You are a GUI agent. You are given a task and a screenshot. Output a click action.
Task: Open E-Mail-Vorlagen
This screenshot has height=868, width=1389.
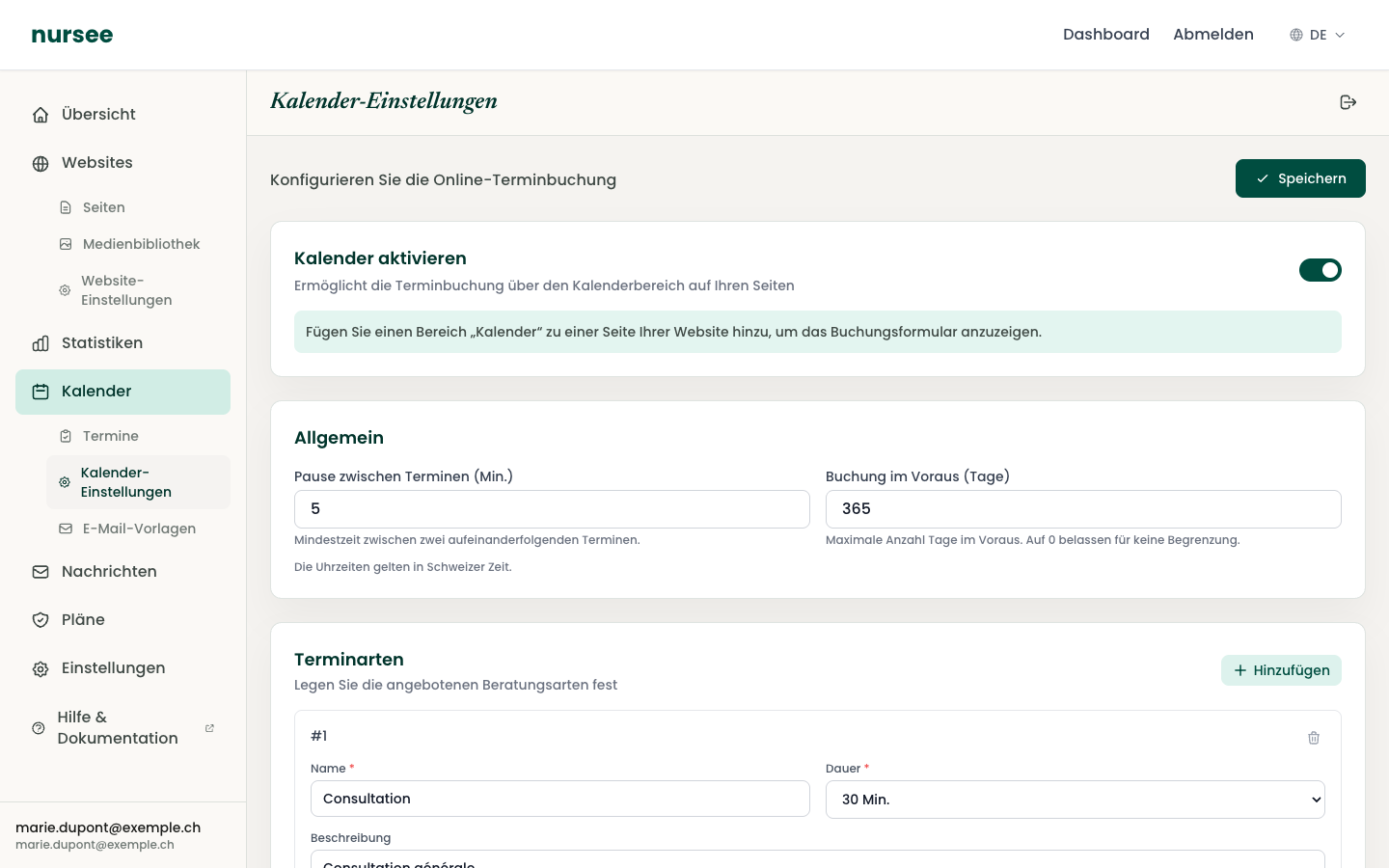click(x=138, y=529)
